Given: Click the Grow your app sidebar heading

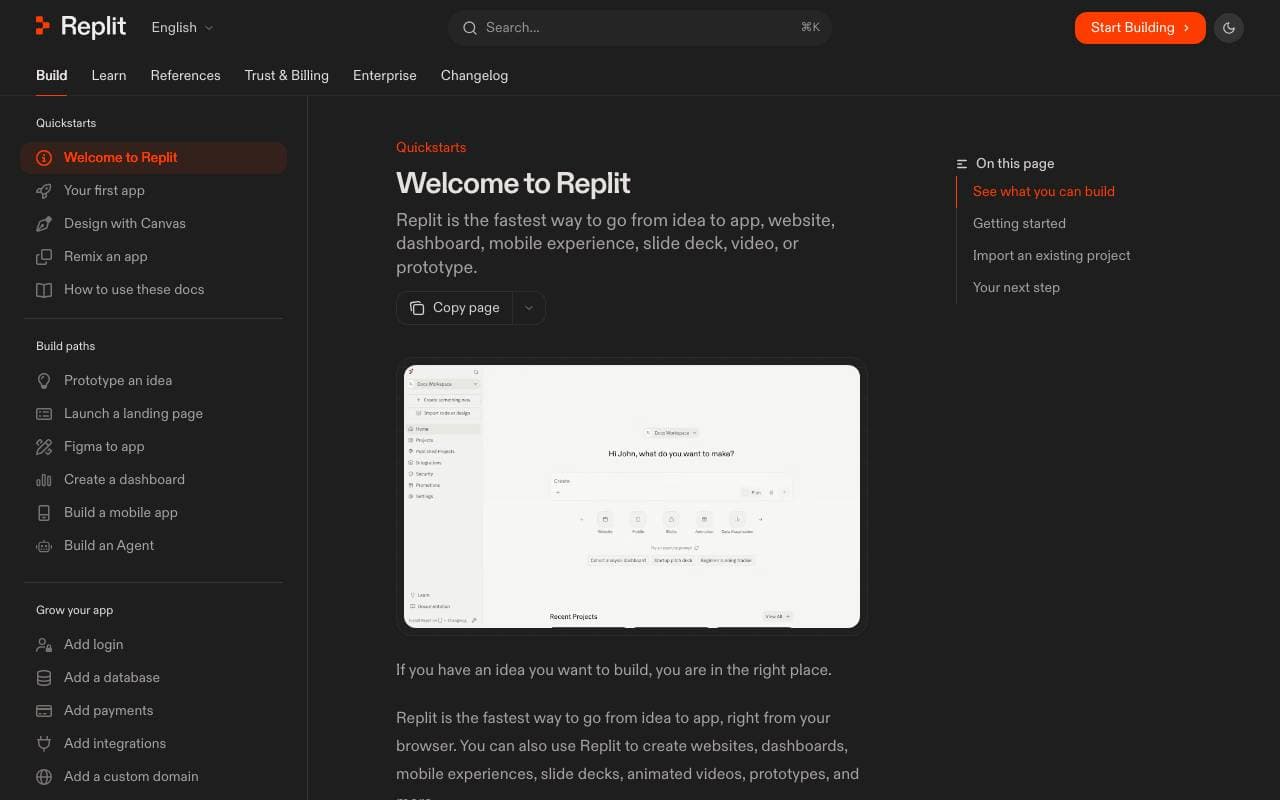Looking at the screenshot, I should [74, 610].
